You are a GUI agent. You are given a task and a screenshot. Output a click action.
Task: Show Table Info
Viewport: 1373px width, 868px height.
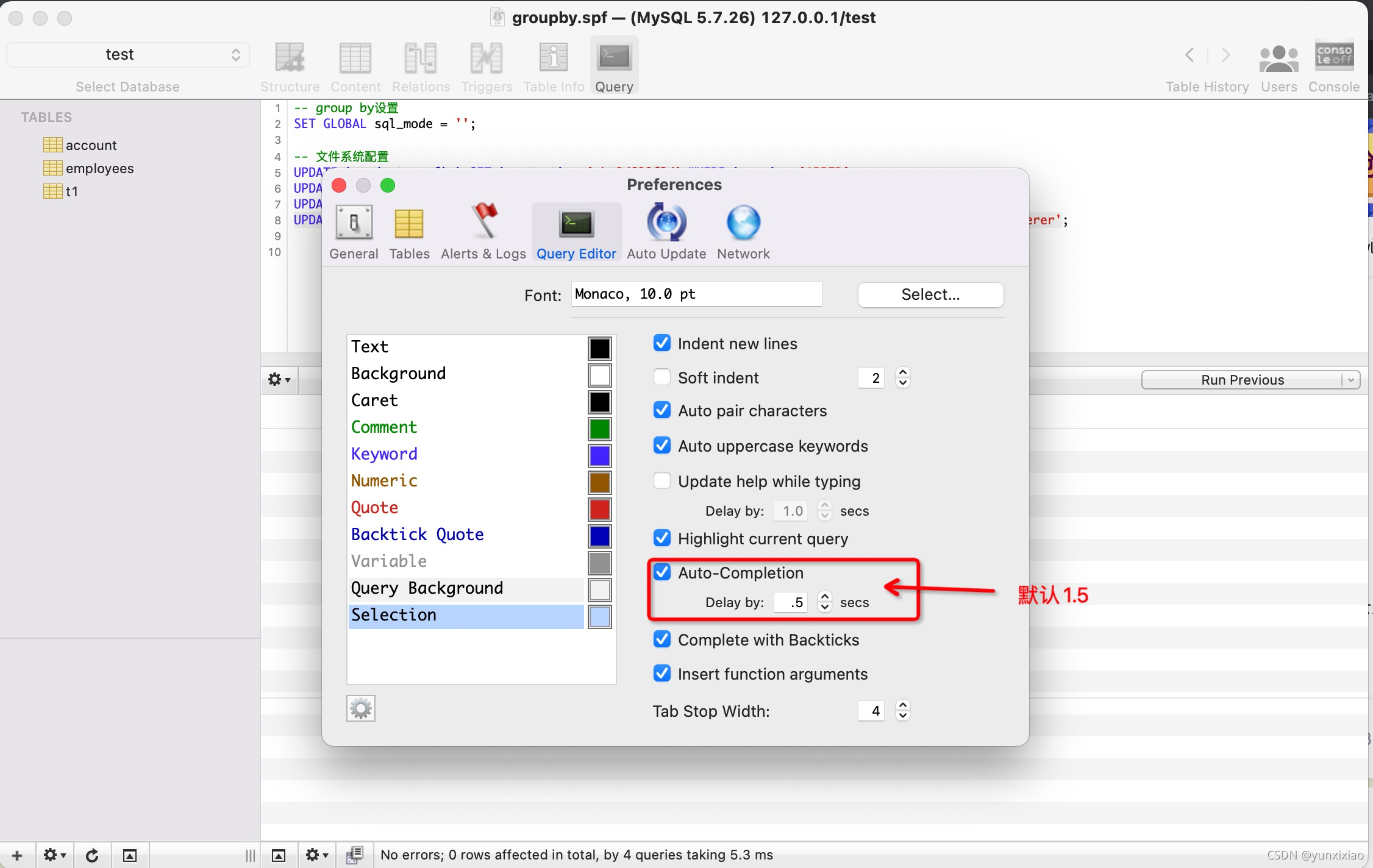pos(552,64)
